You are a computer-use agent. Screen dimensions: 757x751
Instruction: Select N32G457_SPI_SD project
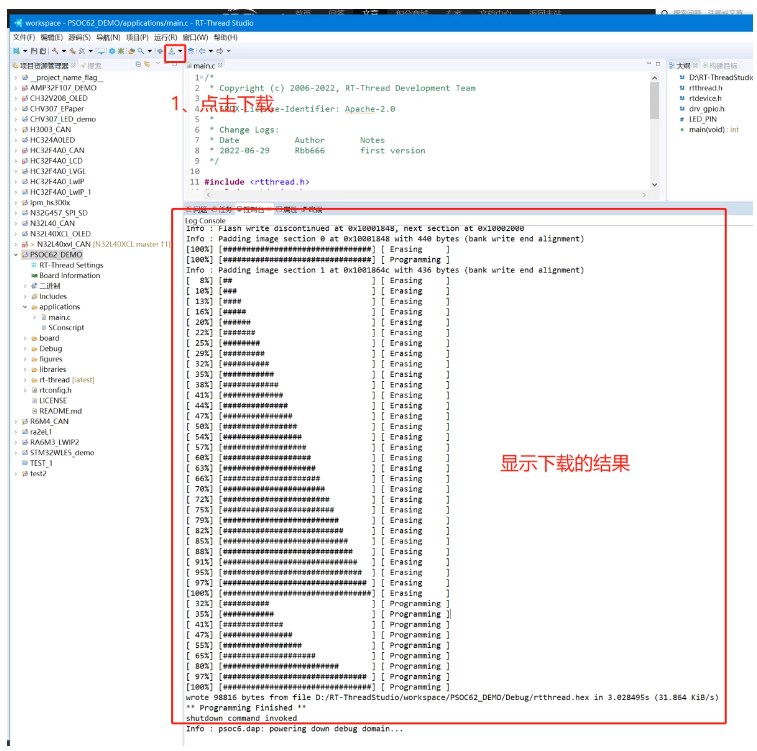[58, 213]
